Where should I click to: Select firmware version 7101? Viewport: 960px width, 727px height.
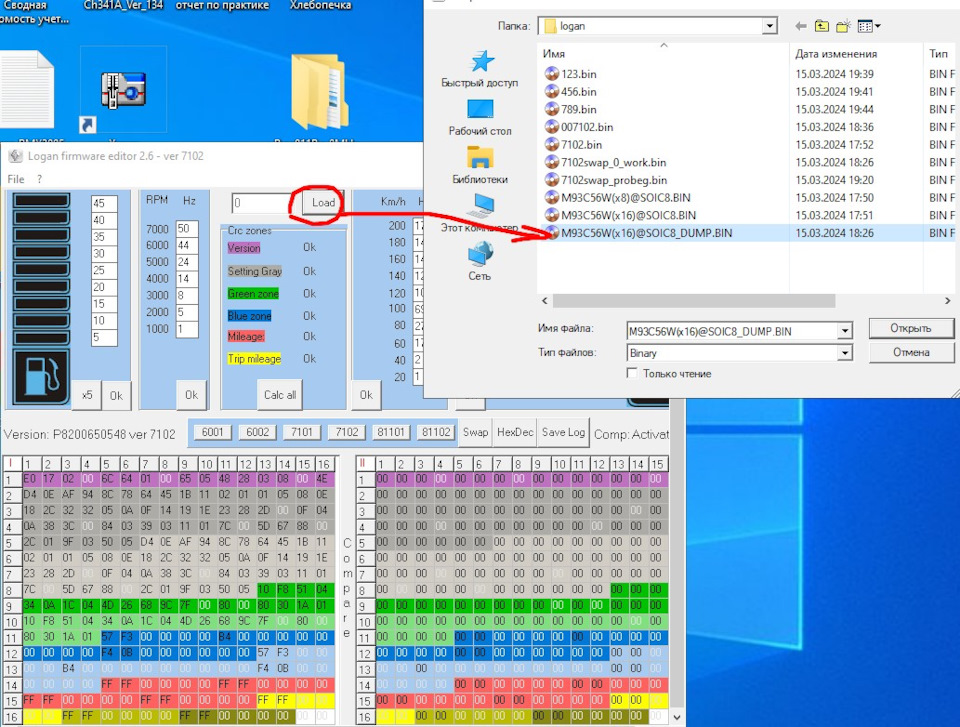(x=302, y=432)
